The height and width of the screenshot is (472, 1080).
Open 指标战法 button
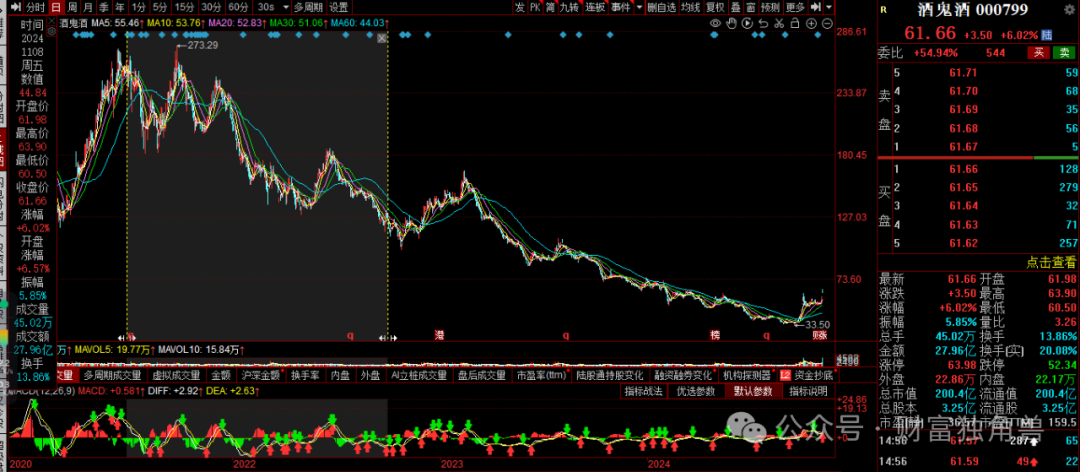tap(643, 391)
